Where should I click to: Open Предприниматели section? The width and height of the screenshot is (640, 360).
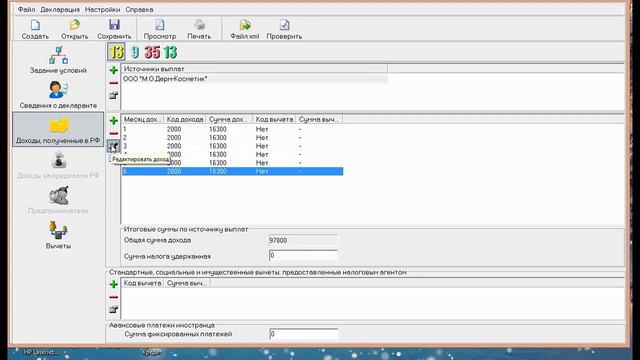pyautogui.click(x=58, y=200)
